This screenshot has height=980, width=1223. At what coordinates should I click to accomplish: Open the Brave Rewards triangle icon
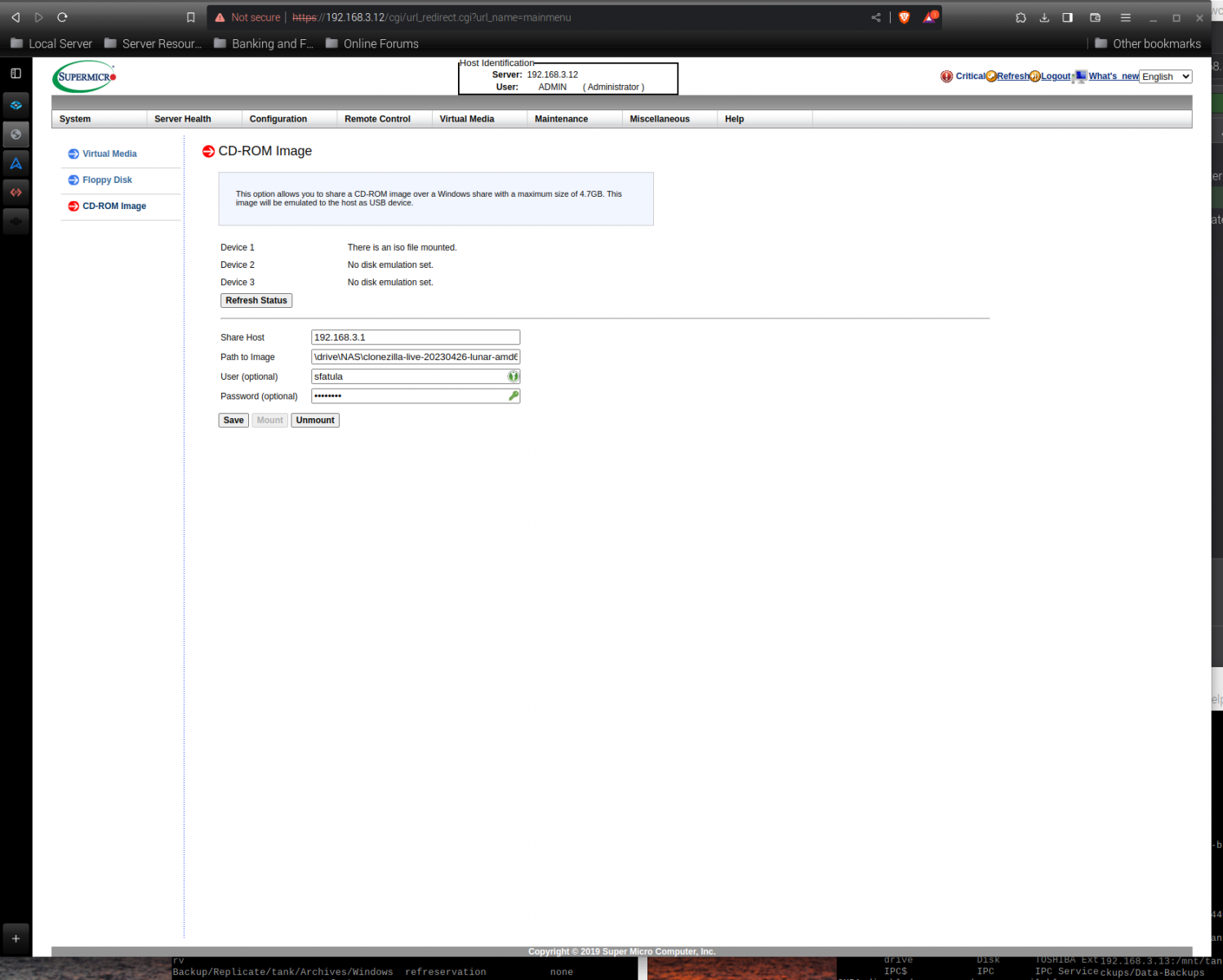pos(930,17)
